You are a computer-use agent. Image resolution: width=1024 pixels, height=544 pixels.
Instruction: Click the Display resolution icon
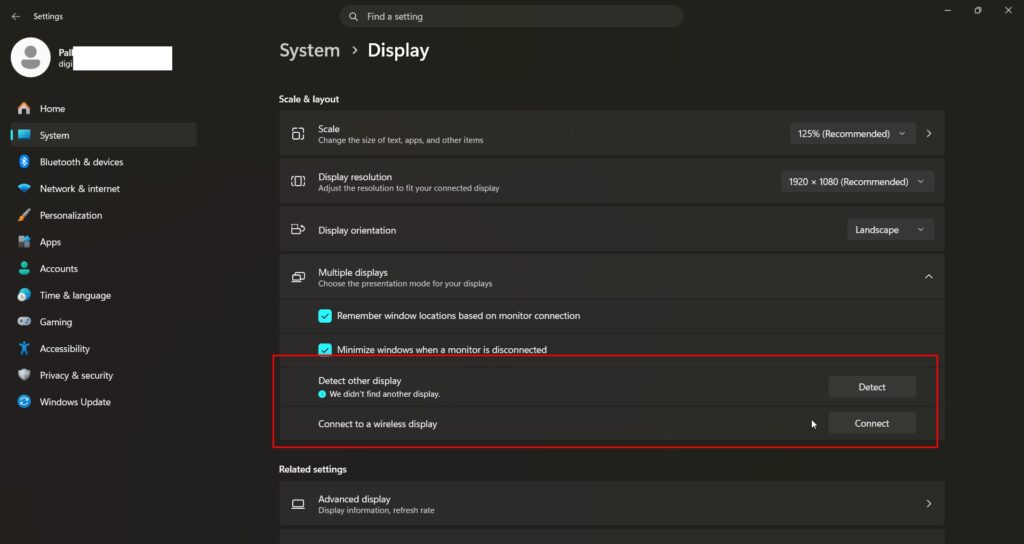[x=298, y=182]
